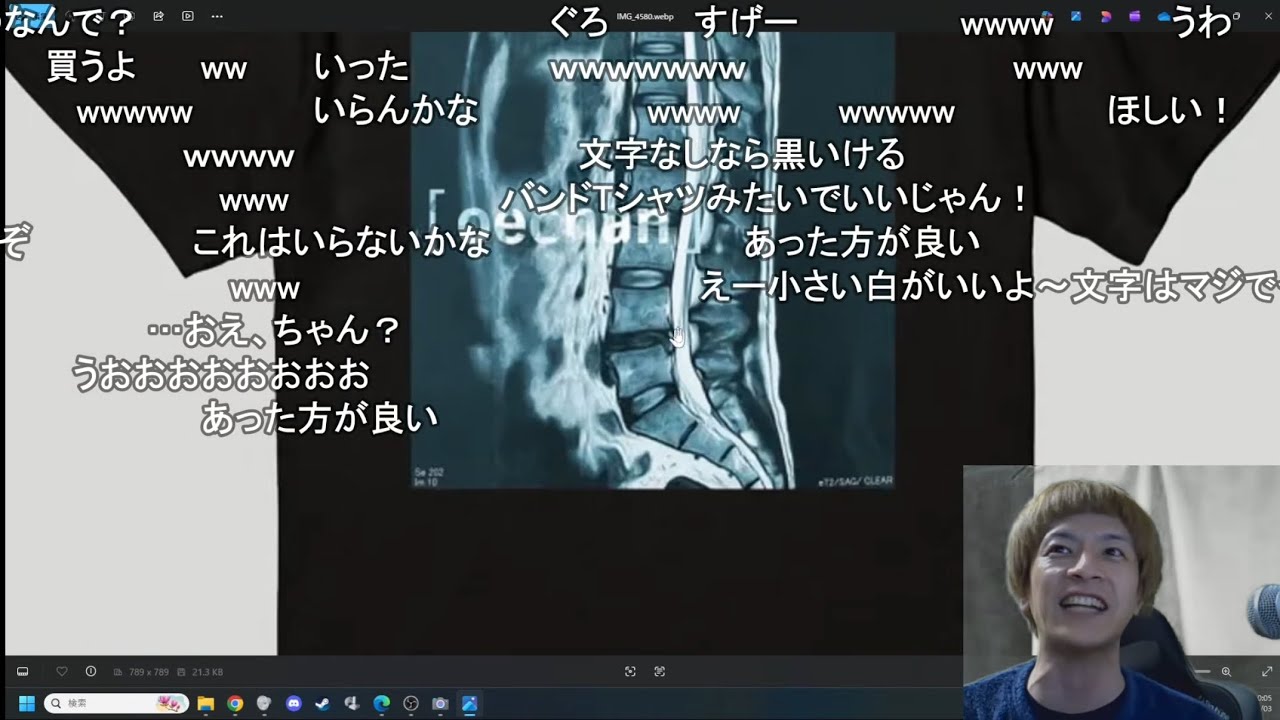
Task: Click the gray round icon beside Chrome
Action: point(264,704)
